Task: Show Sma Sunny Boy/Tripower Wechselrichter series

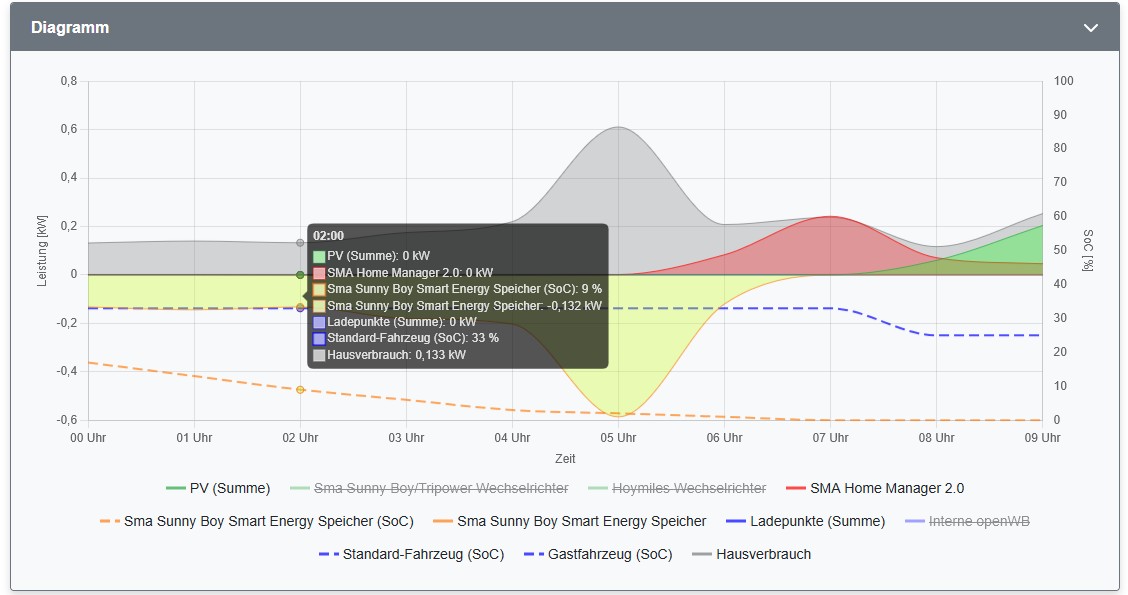Action: pyautogui.click(x=441, y=488)
